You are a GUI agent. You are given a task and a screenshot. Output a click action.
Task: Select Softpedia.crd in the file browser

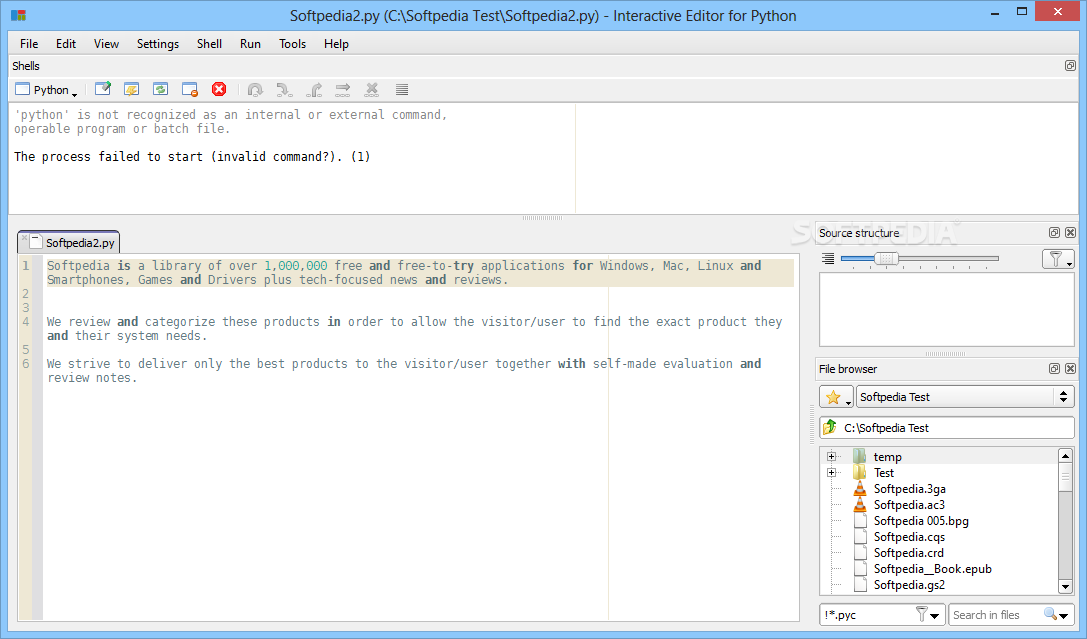(909, 552)
